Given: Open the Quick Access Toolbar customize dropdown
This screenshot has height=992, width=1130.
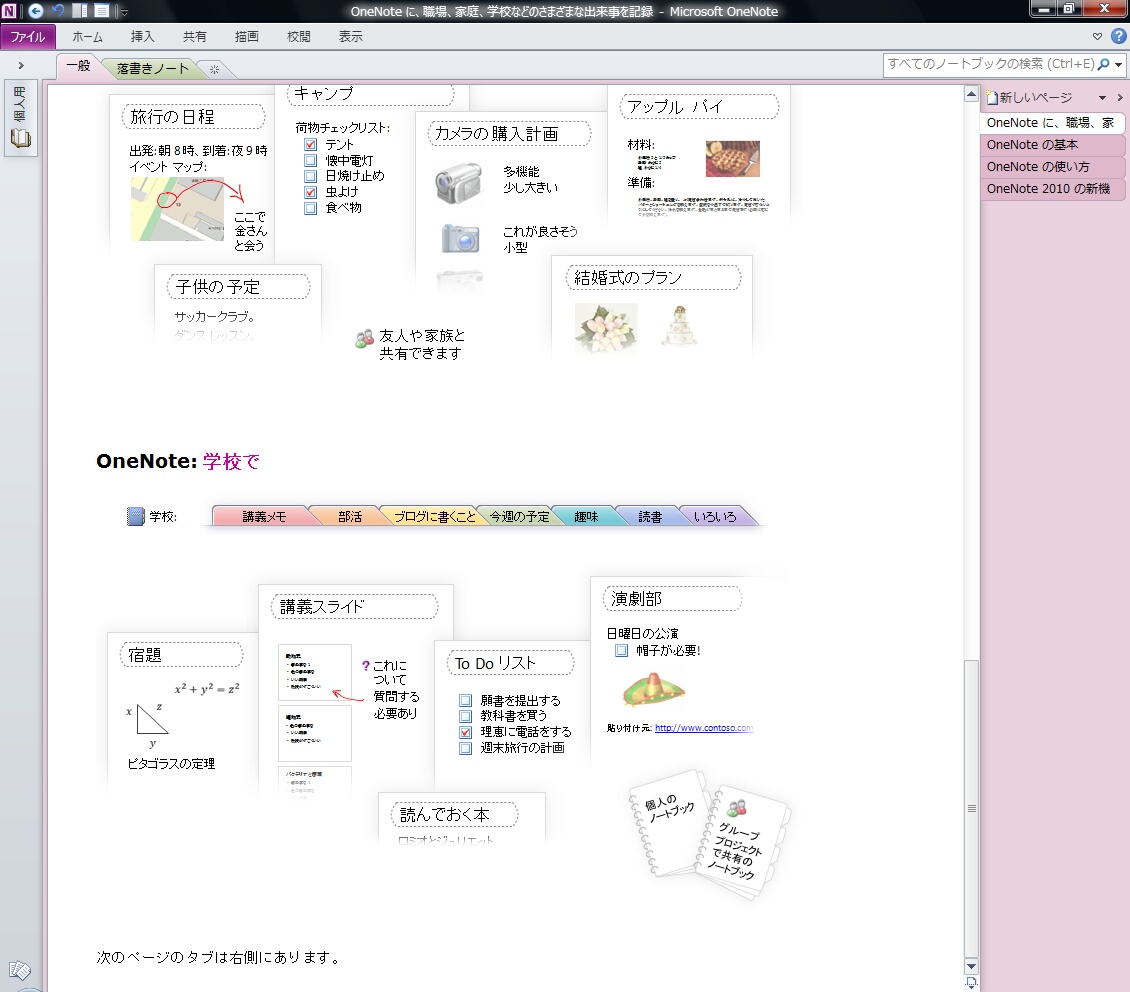Looking at the screenshot, I should (x=123, y=12).
